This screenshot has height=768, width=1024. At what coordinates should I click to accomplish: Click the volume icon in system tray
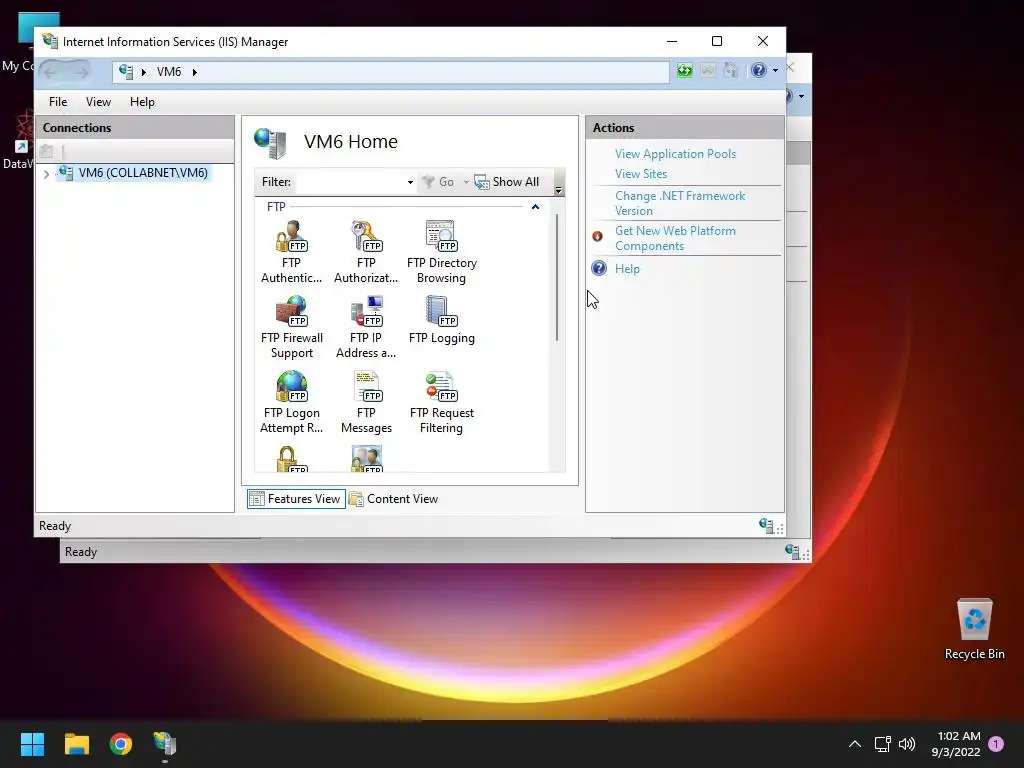click(906, 744)
